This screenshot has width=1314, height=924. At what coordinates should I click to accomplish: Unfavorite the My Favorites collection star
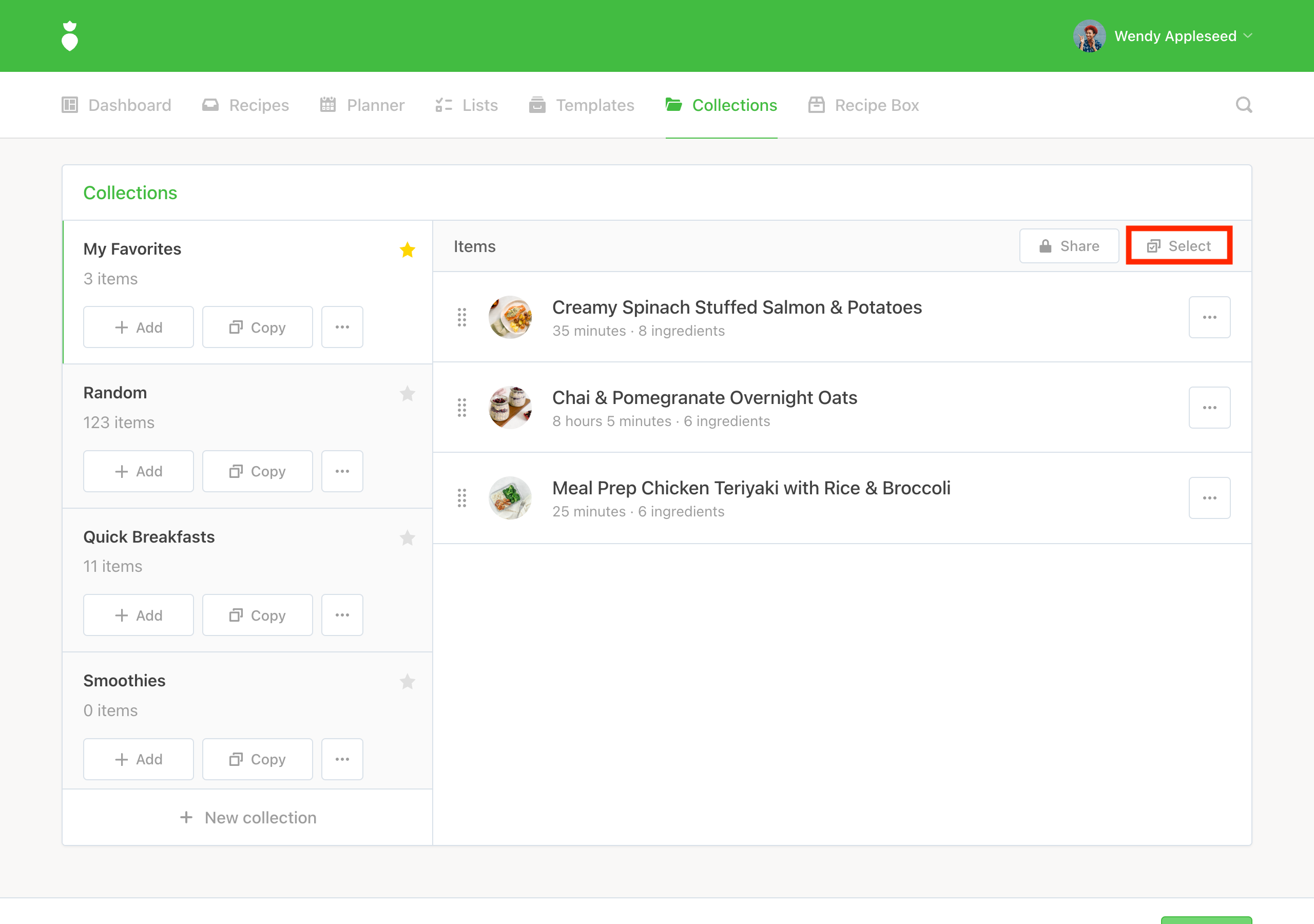(407, 249)
